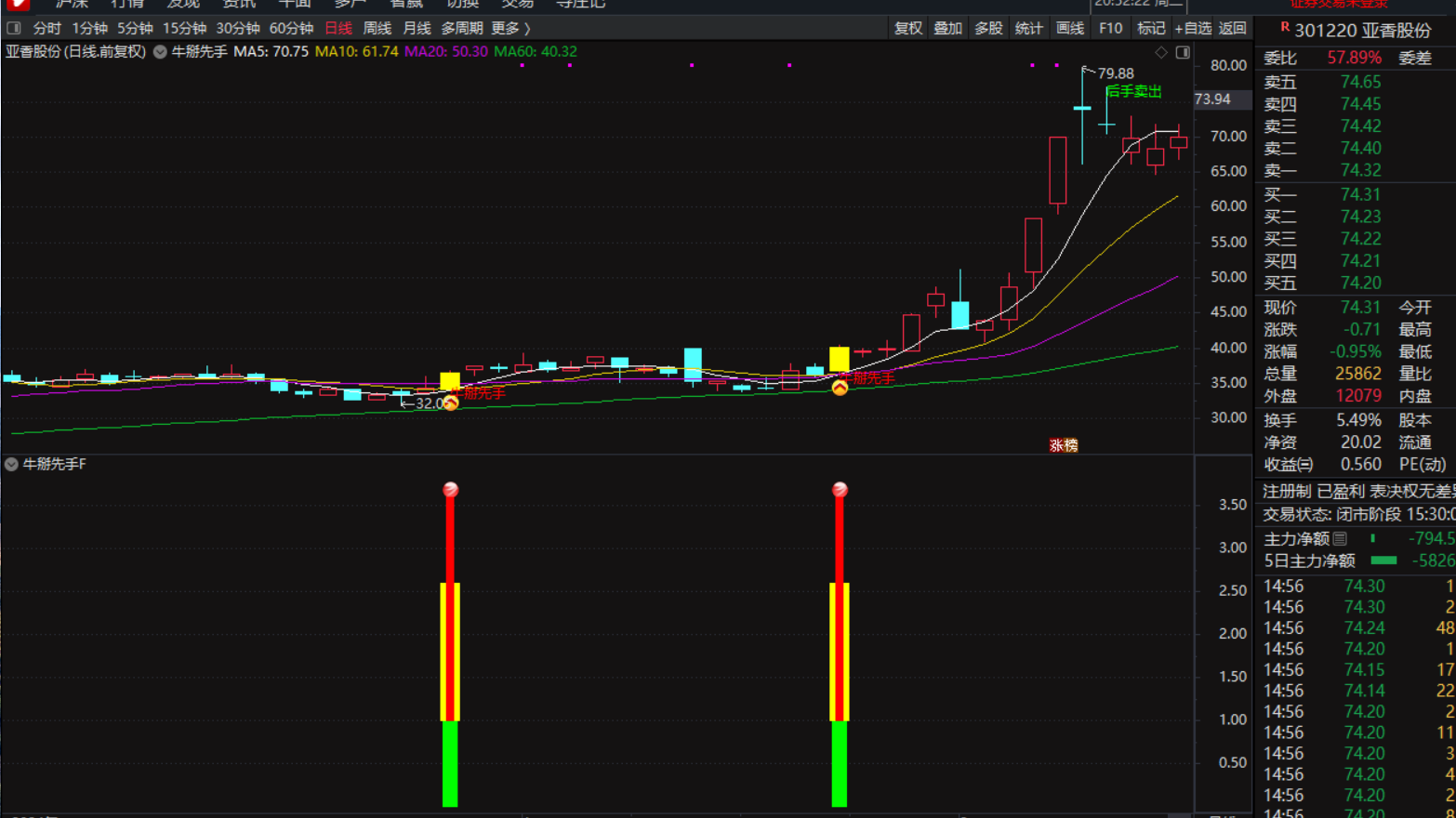
Task: Switch to the 月线 monthly chart
Action: click(417, 29)
